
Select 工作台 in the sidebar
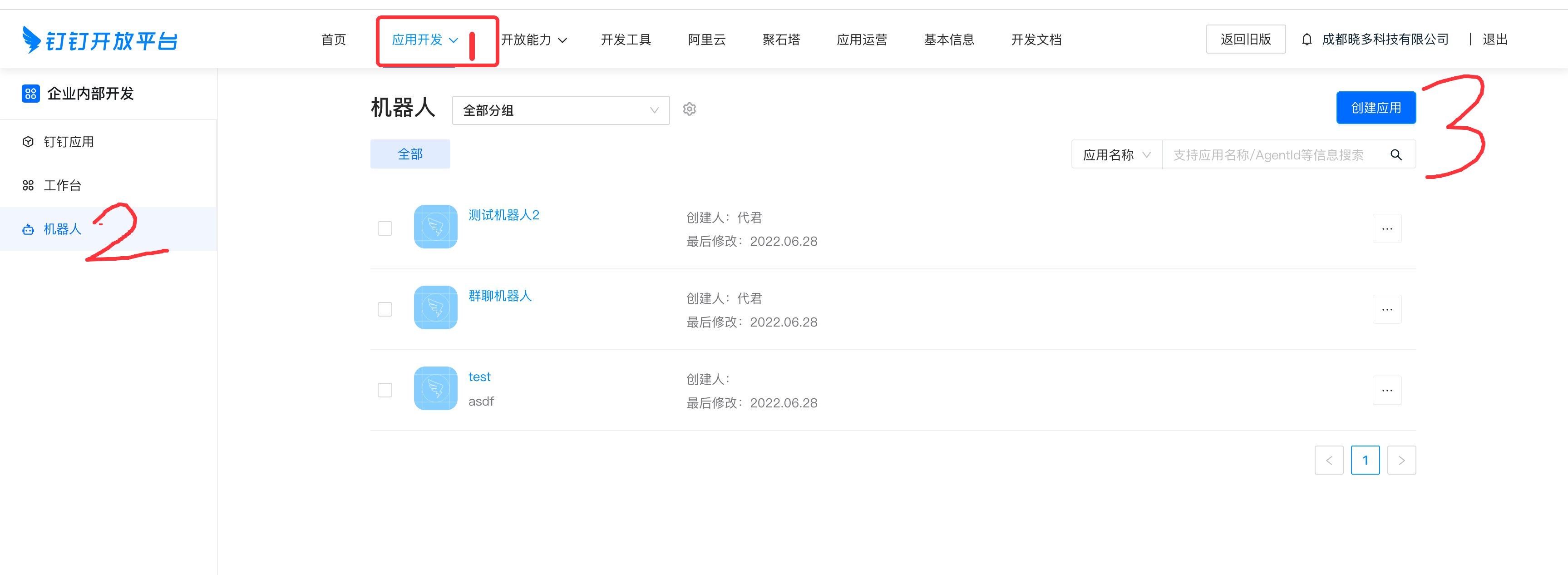pos(108,185)
